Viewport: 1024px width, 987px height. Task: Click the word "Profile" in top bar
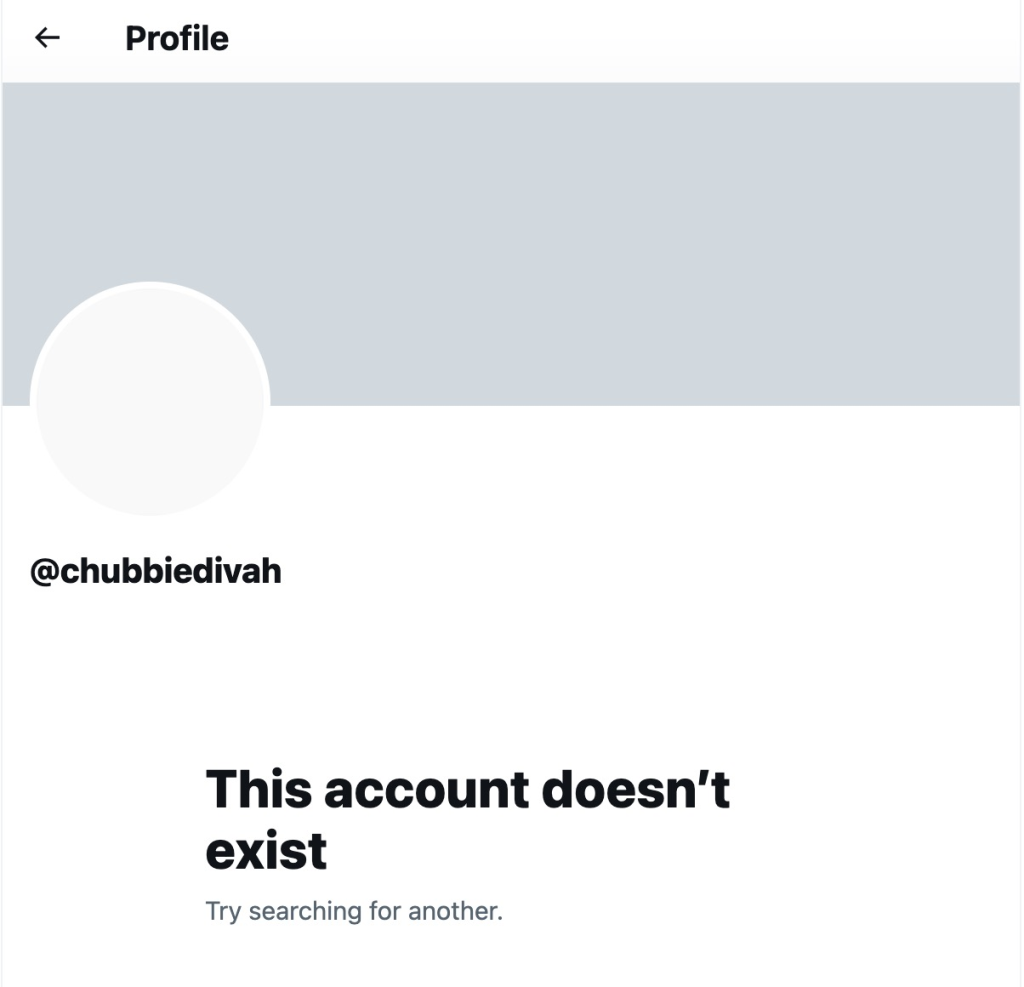click(x=177, y=38)
